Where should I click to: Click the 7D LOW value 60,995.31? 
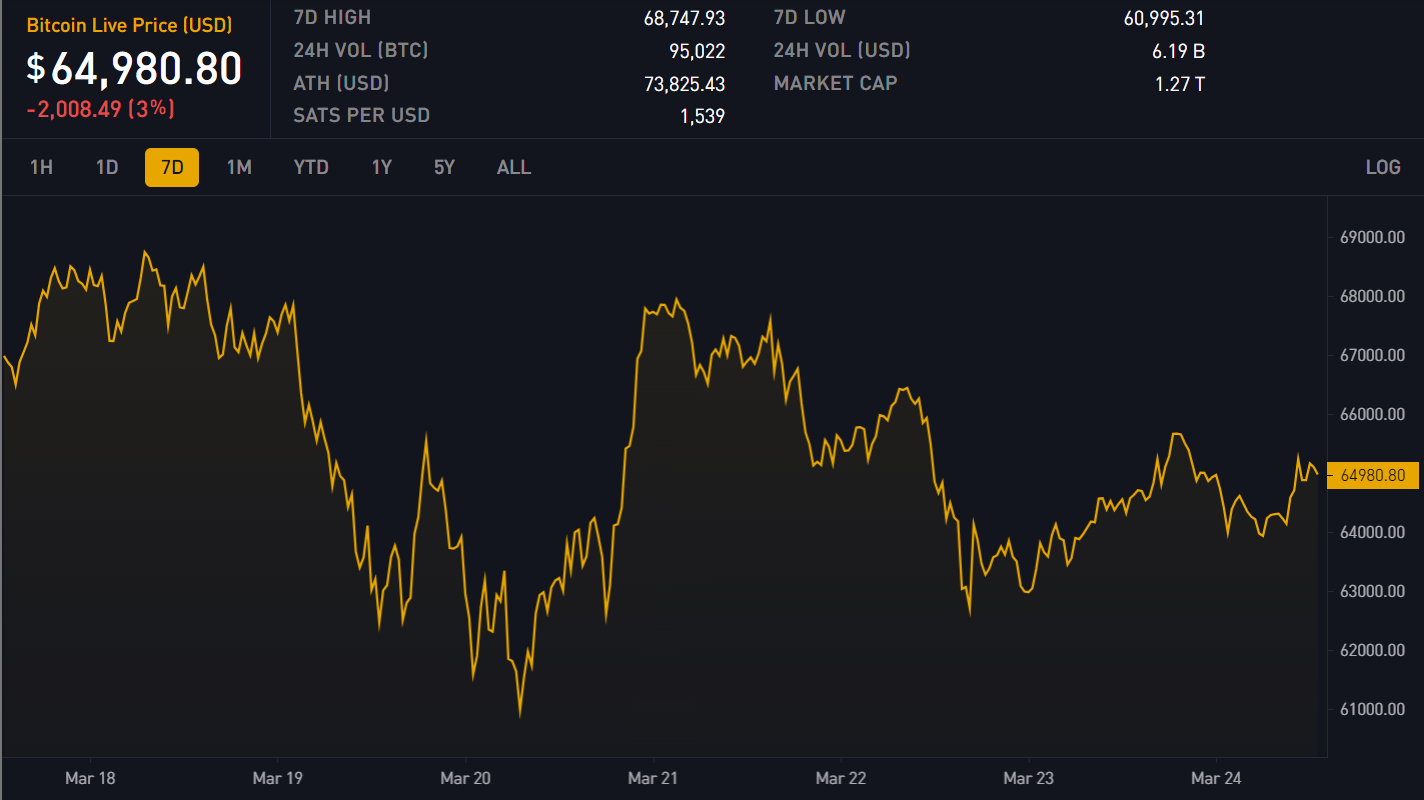click(x=1163, y=18)
